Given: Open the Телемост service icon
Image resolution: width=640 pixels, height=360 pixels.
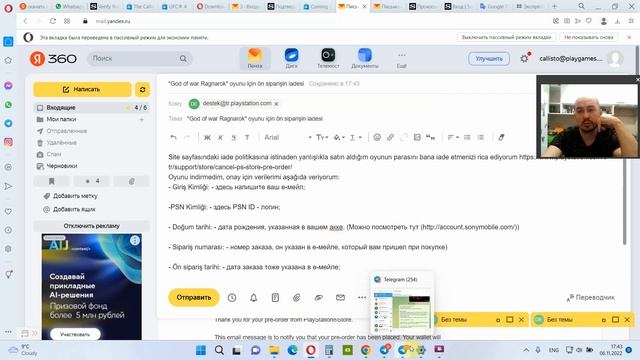Looking at the screenshot, I should [x=328, y=58].
